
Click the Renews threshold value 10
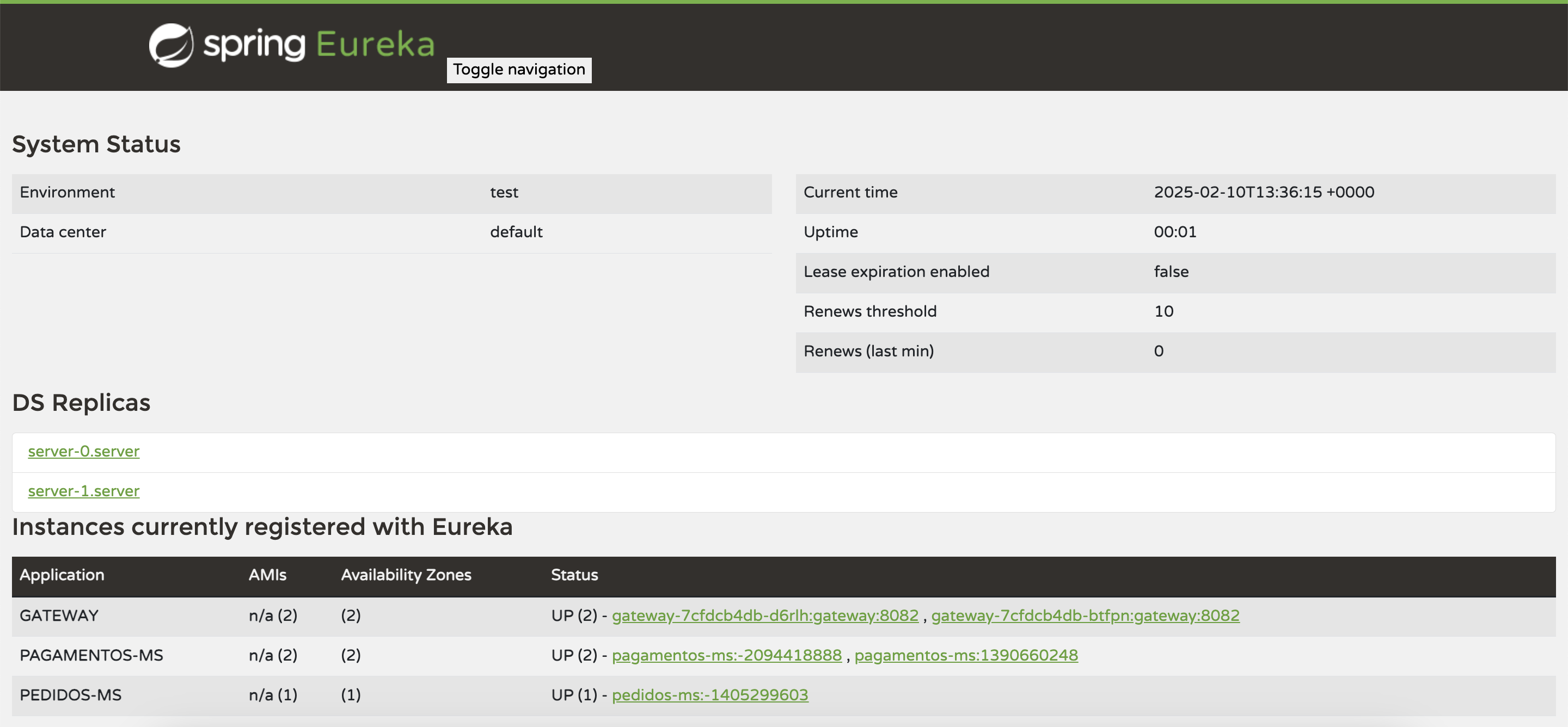[x=1163, y=311]
